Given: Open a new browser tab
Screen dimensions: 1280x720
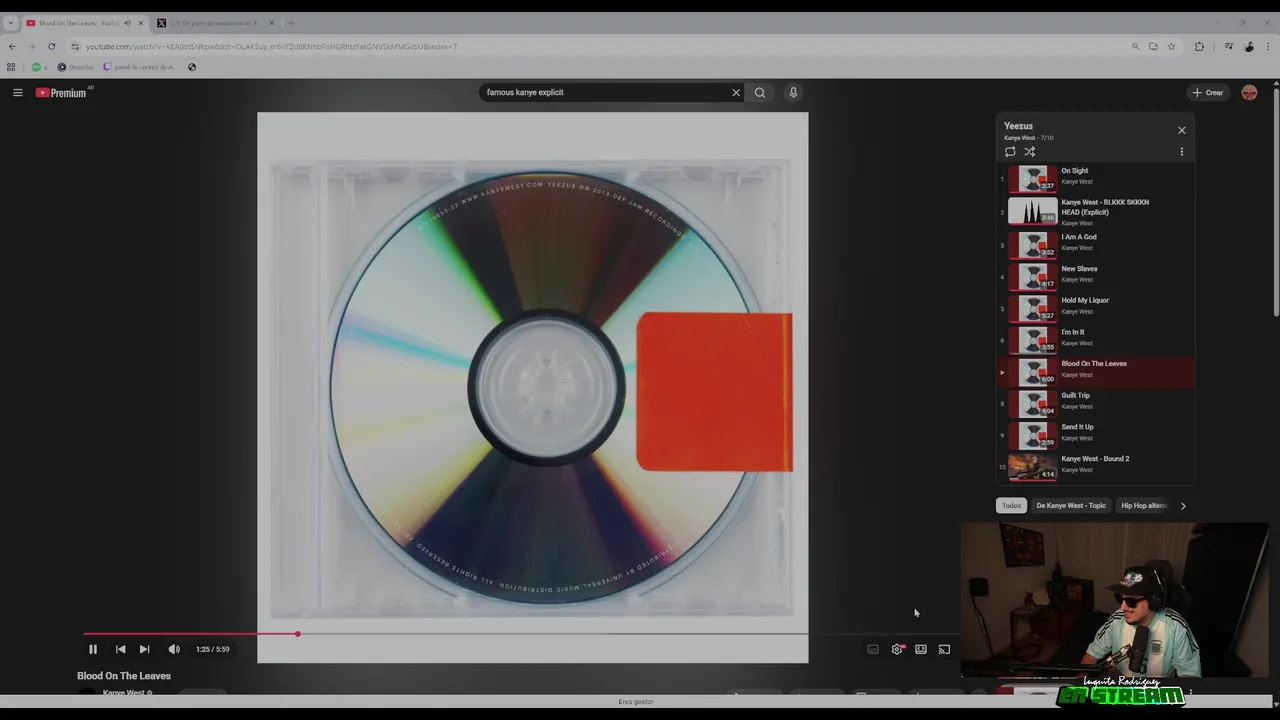Looking at the screenshot, I should click(x=291, y=23).
